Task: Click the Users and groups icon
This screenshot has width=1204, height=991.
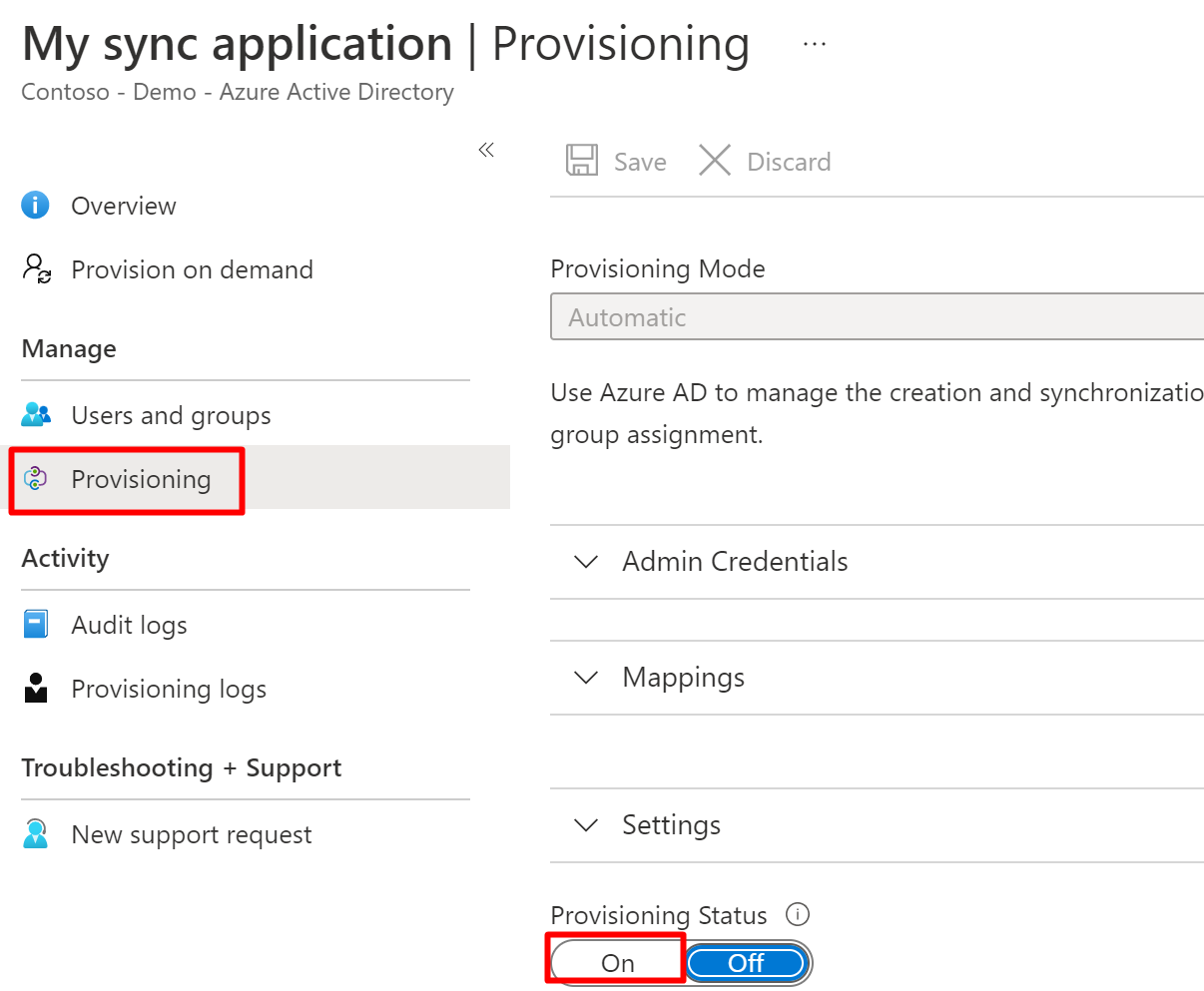Action: tap(36, 414)
